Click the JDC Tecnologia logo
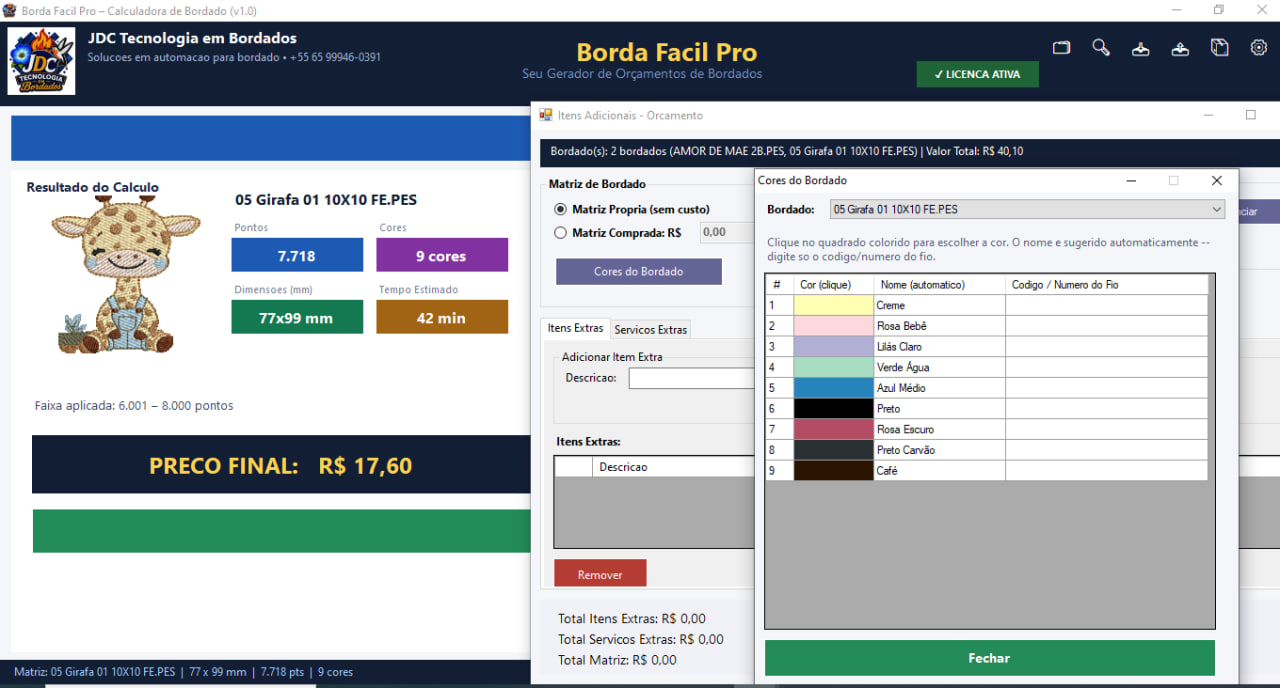 tap(41, 61)
